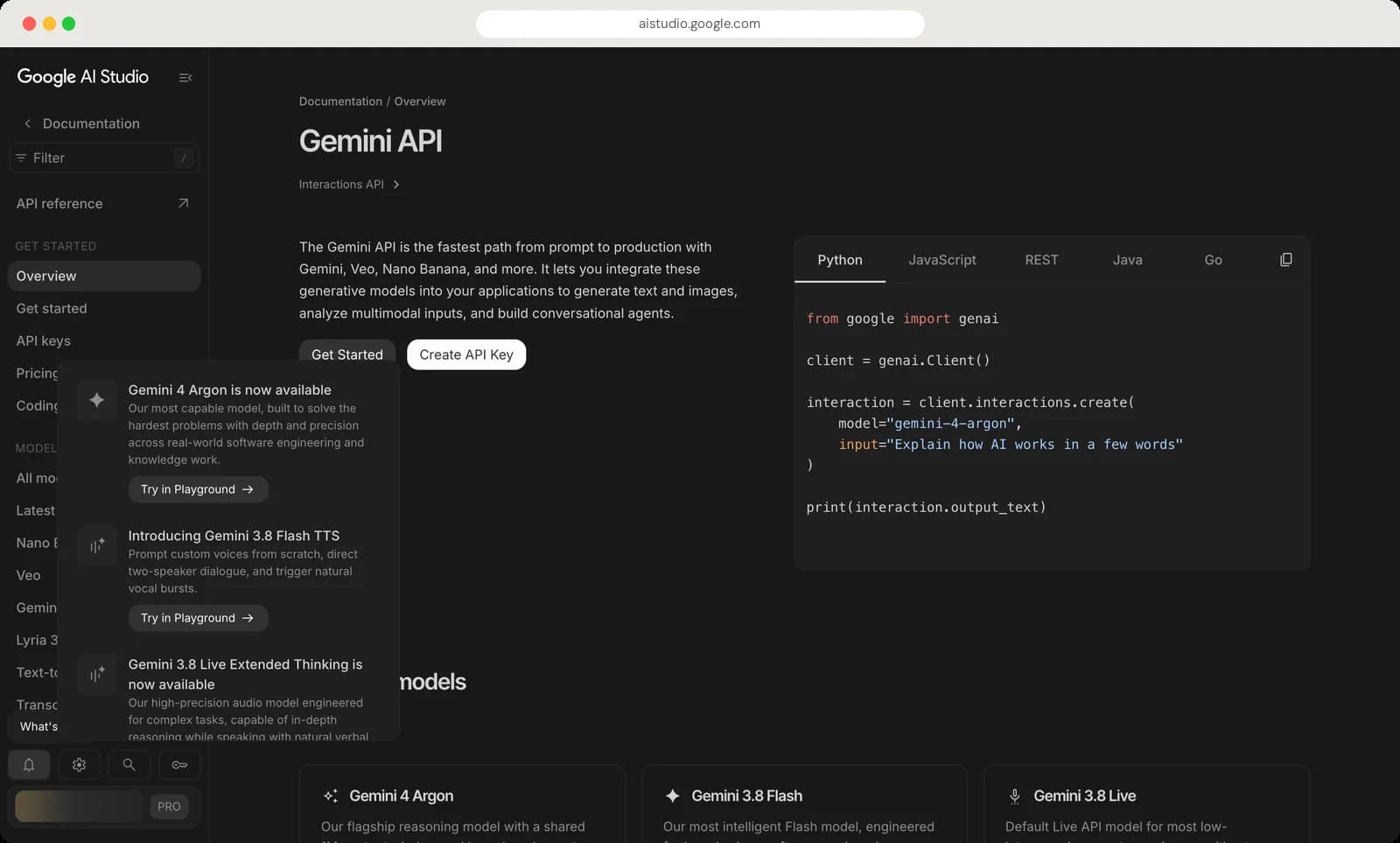Open the Gemini 3.8 Live model card
The height and width of the screenshot is (843, 1400).
coord(1146,804)
